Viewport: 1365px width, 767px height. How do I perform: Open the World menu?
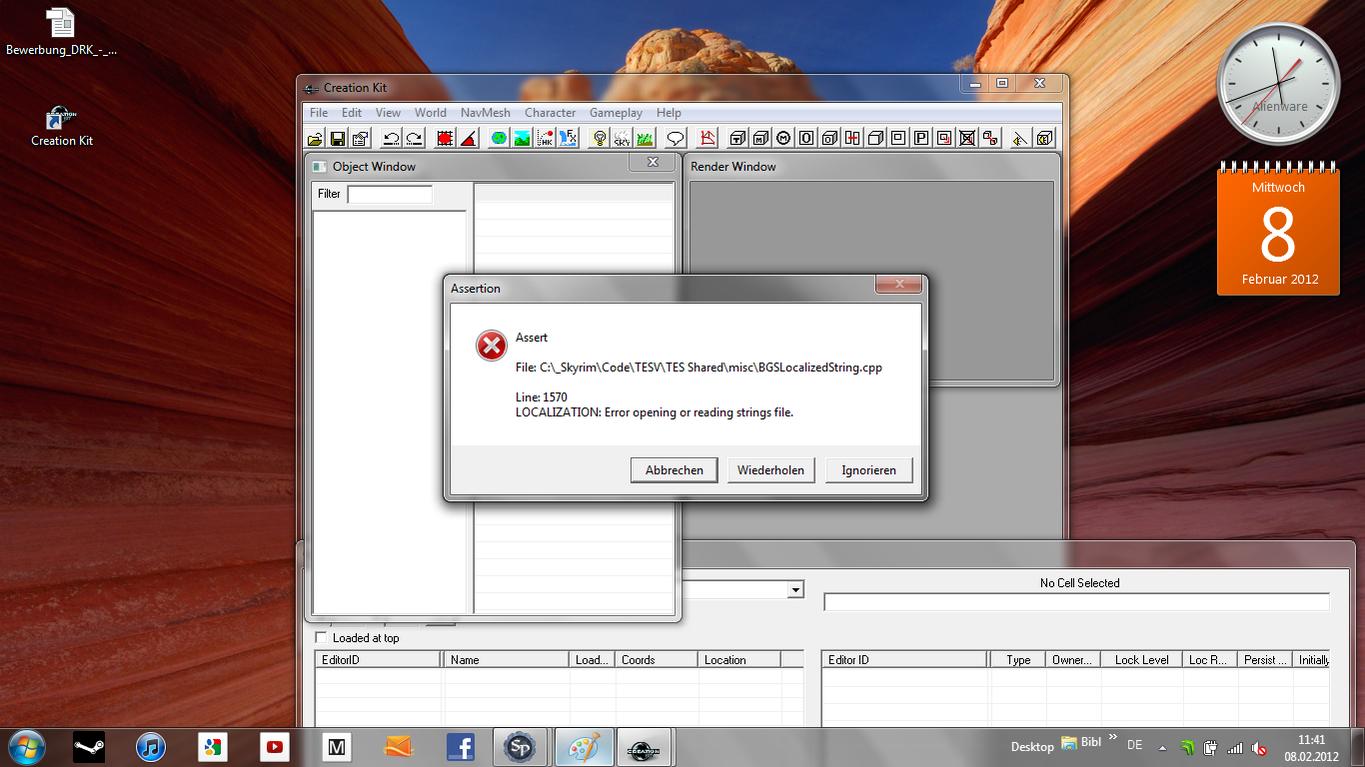430,113
